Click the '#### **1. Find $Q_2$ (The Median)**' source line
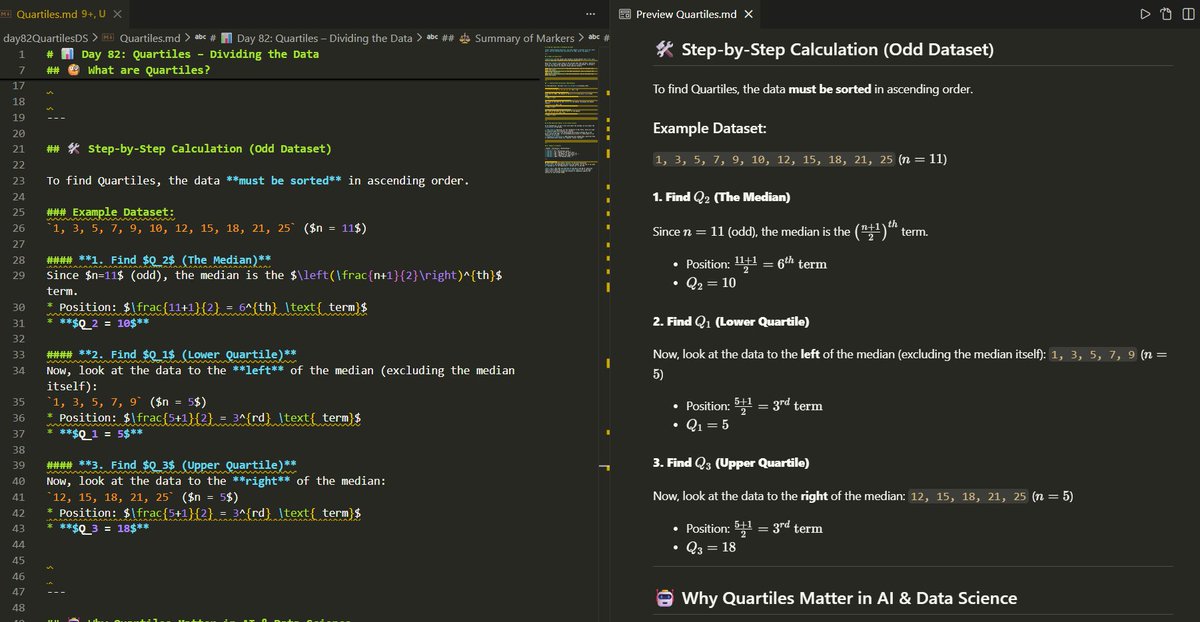Screen dimensions: 1200x622 click(x=158, y=260)
